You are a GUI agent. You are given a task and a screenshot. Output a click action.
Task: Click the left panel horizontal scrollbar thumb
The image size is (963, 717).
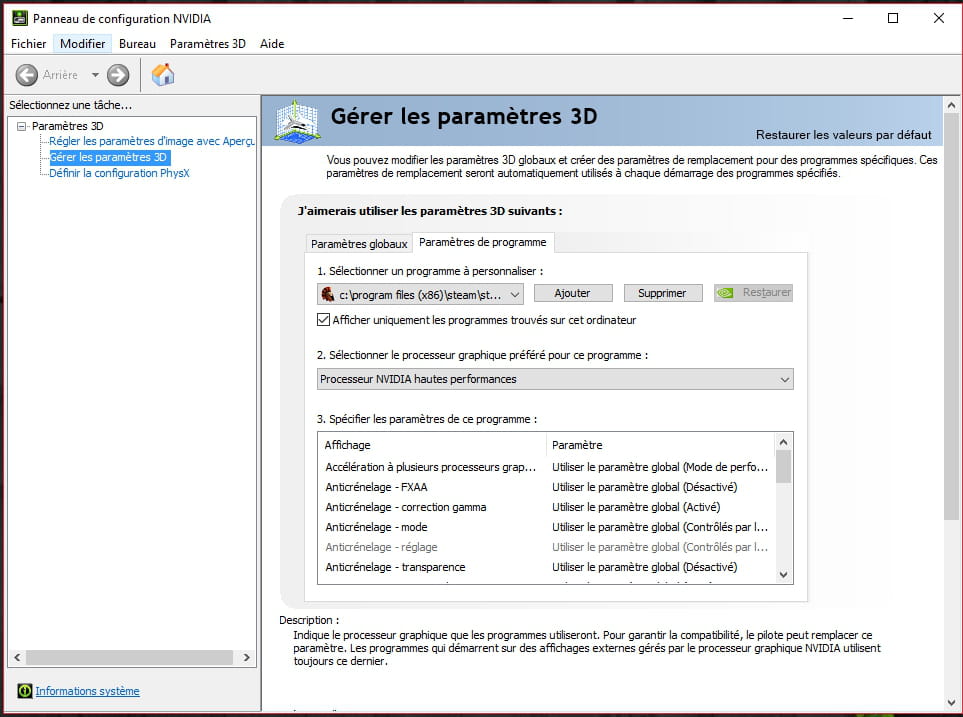tap(130, 657)
